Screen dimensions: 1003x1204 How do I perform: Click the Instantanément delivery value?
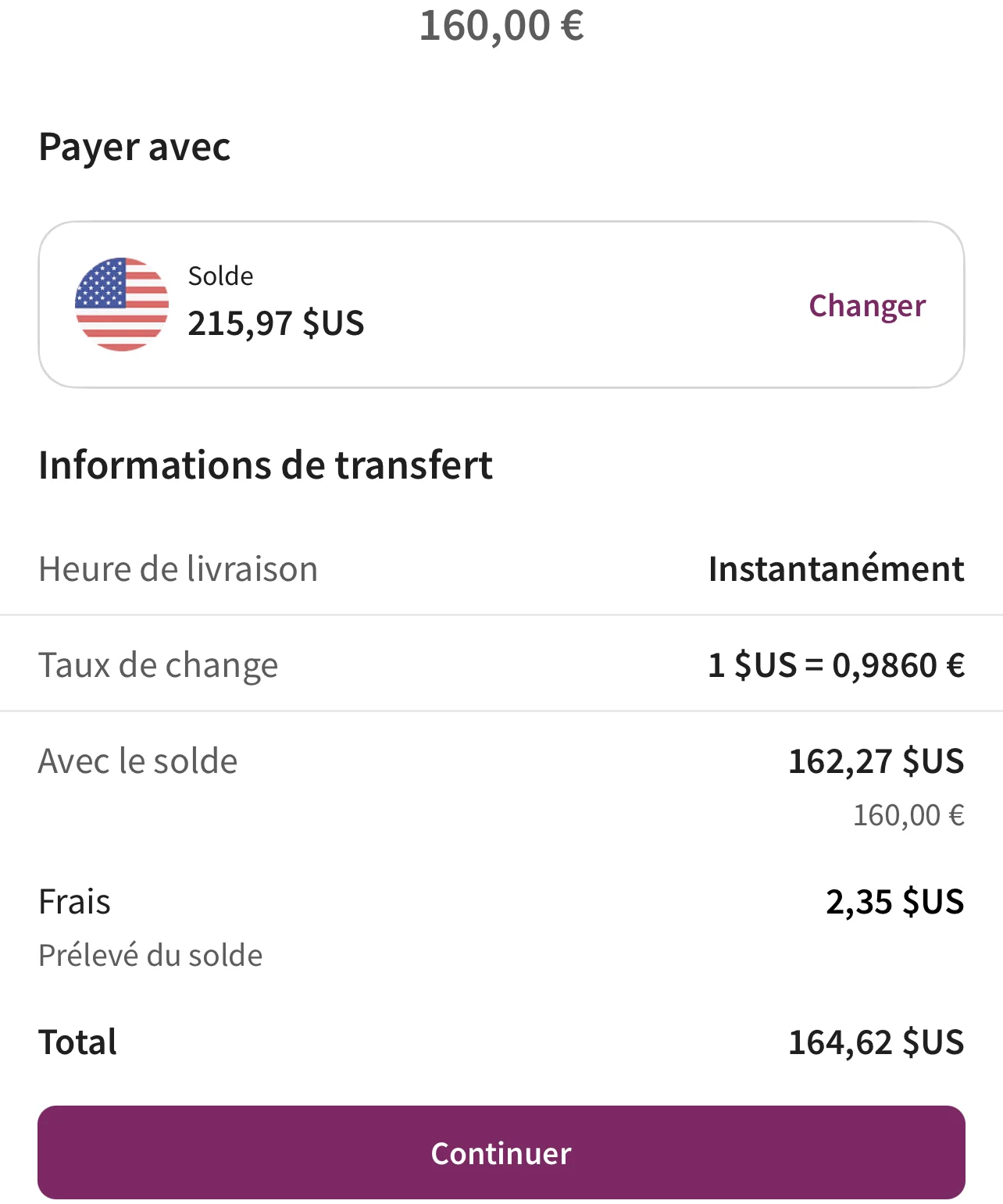tap(836, 568)
